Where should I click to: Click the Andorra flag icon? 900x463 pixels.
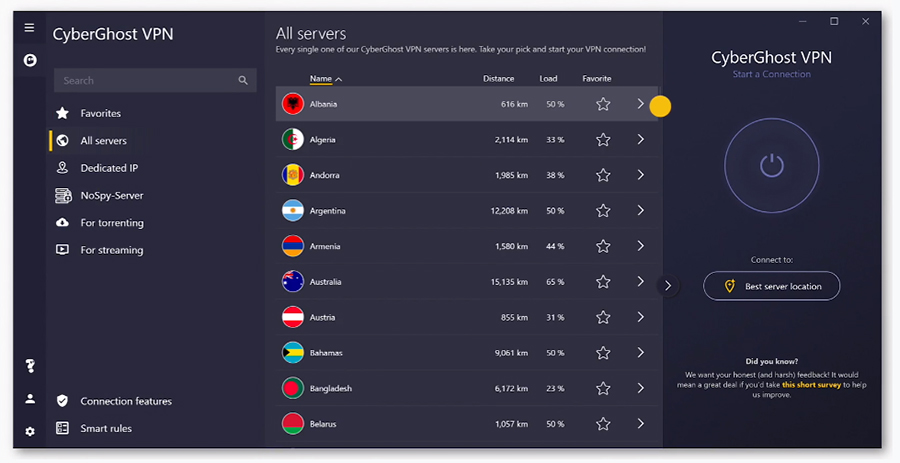293,175
